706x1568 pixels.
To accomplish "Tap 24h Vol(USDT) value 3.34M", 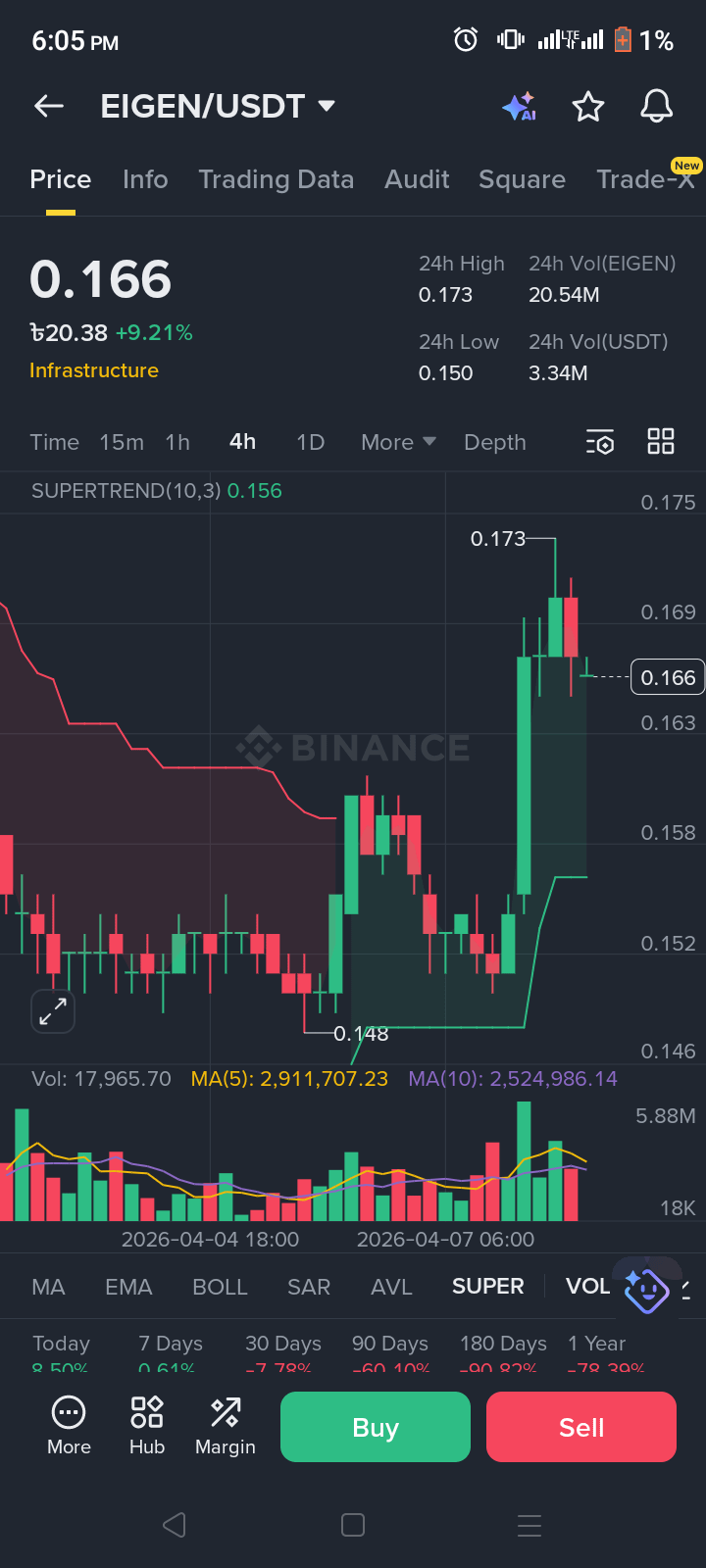I will 558,373.
